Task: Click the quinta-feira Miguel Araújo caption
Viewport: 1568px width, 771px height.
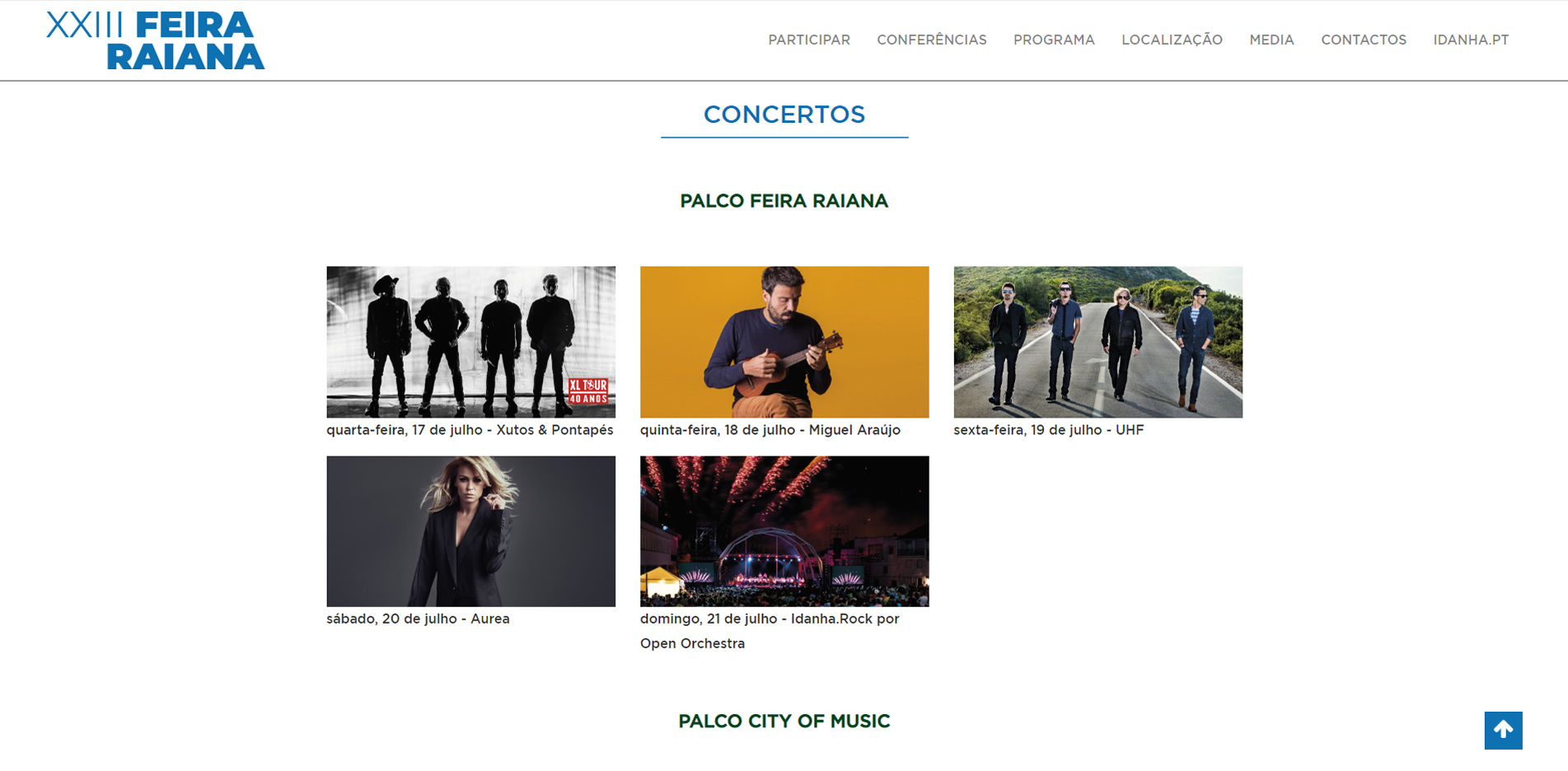Action: point(770,430)
